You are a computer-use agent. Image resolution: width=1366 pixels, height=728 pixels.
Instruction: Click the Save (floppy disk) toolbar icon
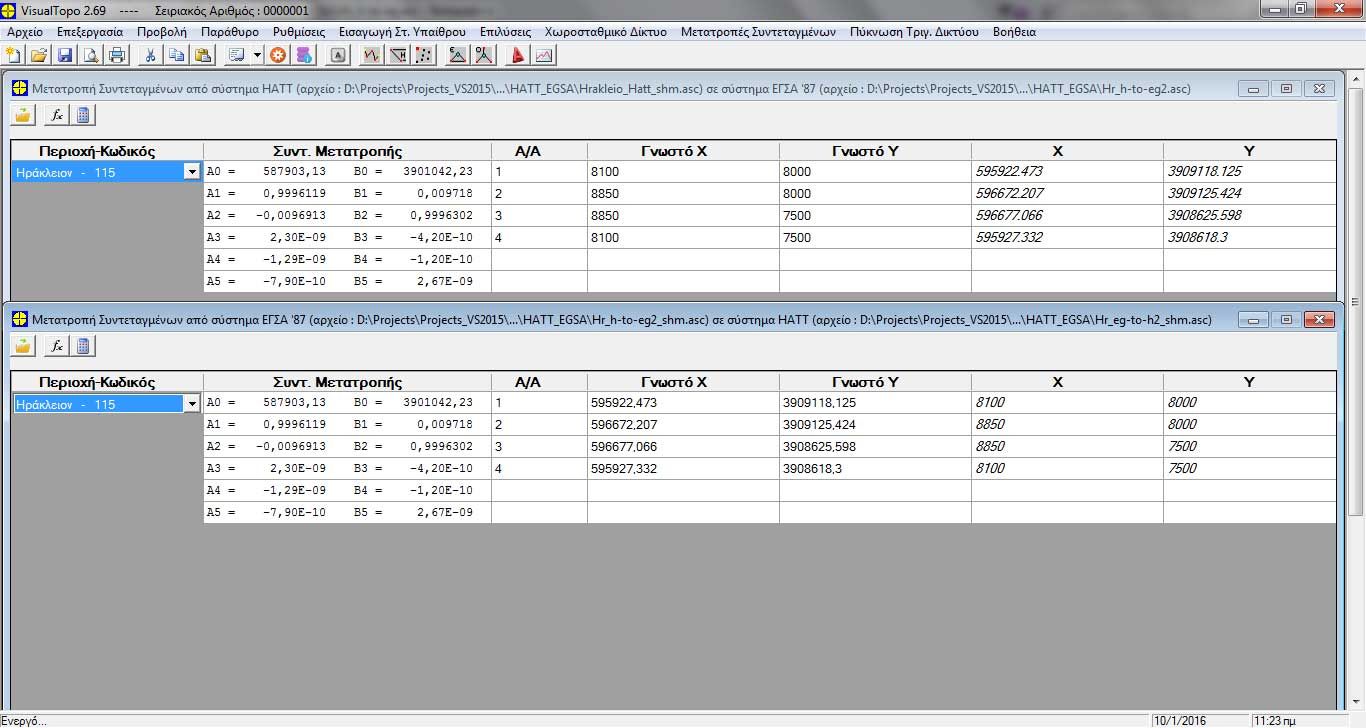click(x=65, y=55)
